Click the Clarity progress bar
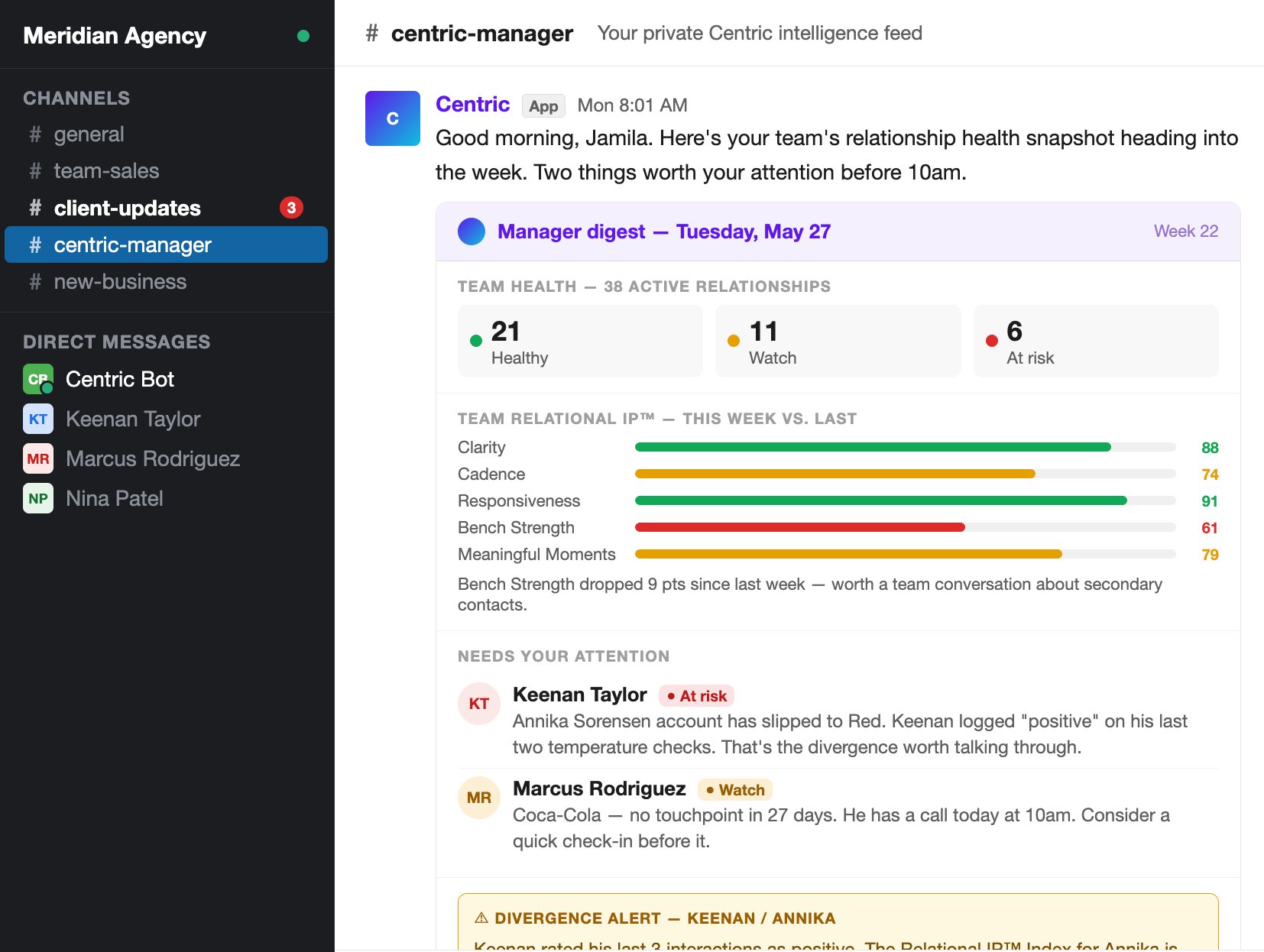The width and height of the screenshot is (1264, 952). coord(906,447)
